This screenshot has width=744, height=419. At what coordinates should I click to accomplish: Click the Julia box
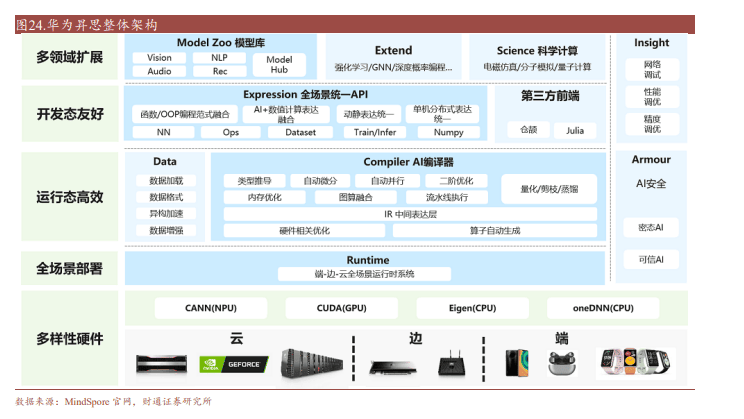(x=575, y=130)
